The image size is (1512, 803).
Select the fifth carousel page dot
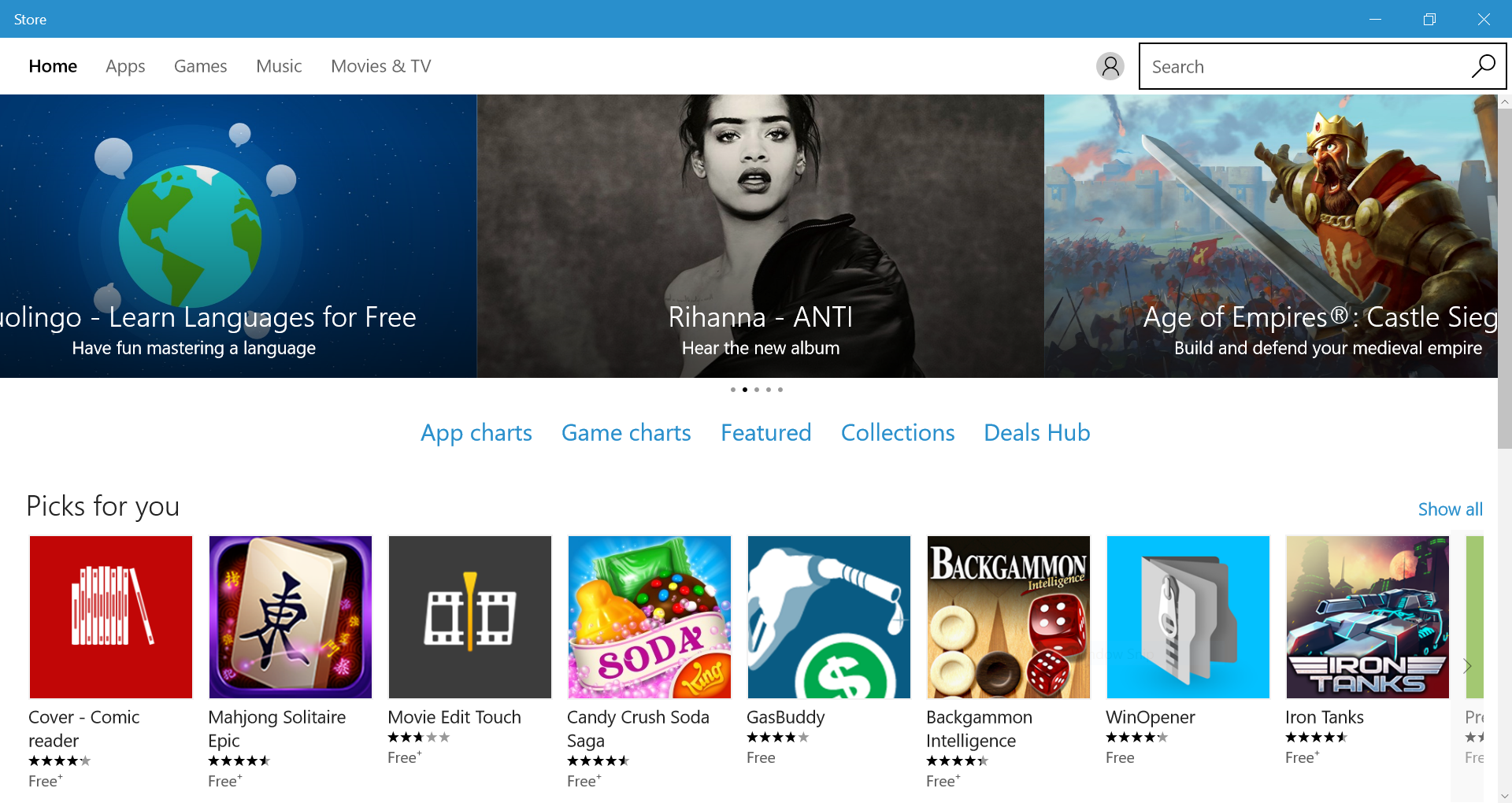(780, 390)
